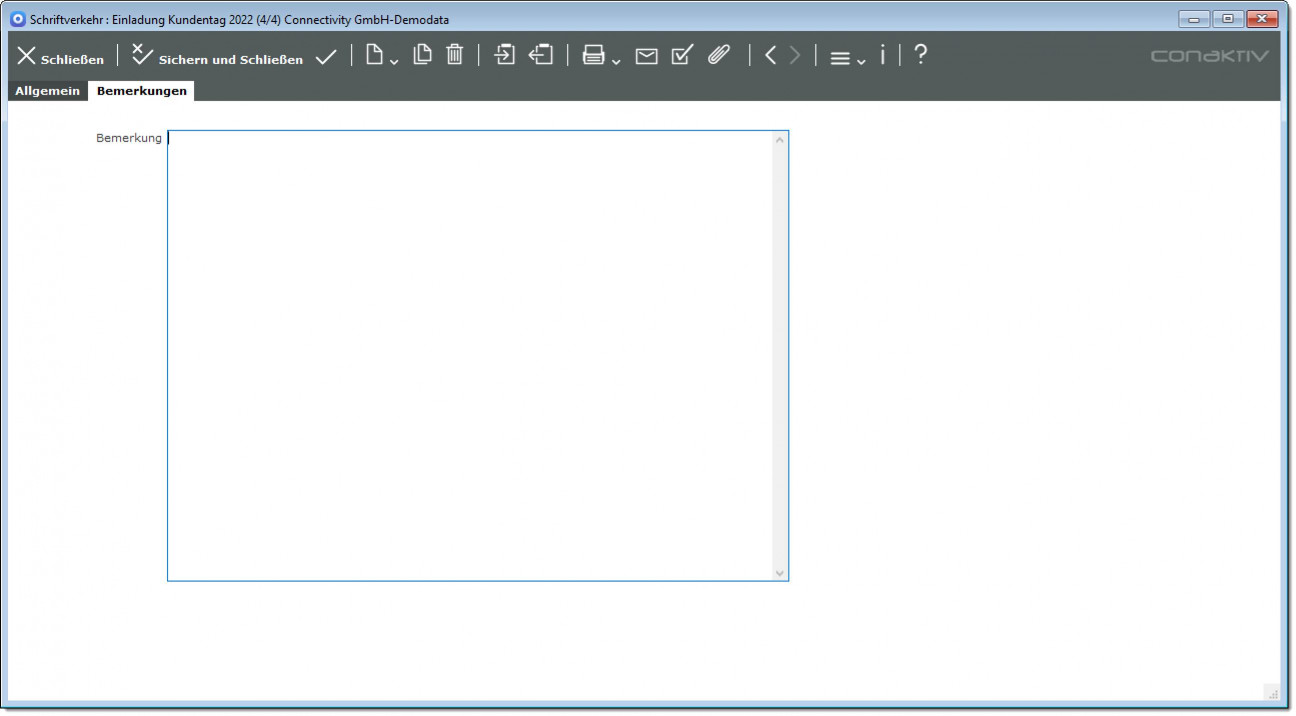Click the paperclip attachment icon
The image size is (1296, 716).
coord(718,55)
